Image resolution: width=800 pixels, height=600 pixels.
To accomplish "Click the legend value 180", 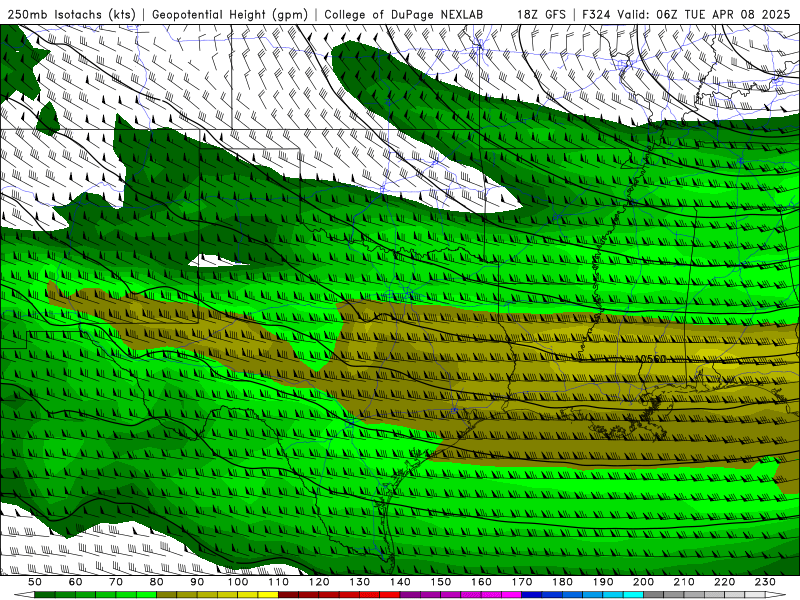I will click(562, 582).
